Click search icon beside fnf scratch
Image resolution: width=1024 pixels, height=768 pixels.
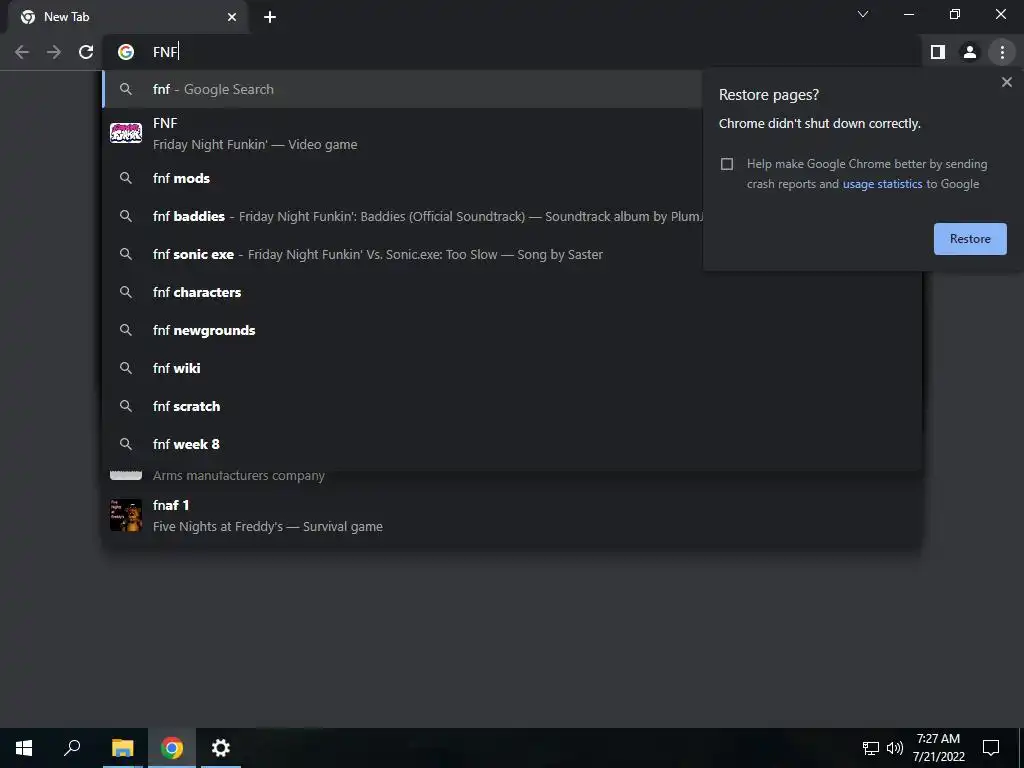tap(125, 406)
